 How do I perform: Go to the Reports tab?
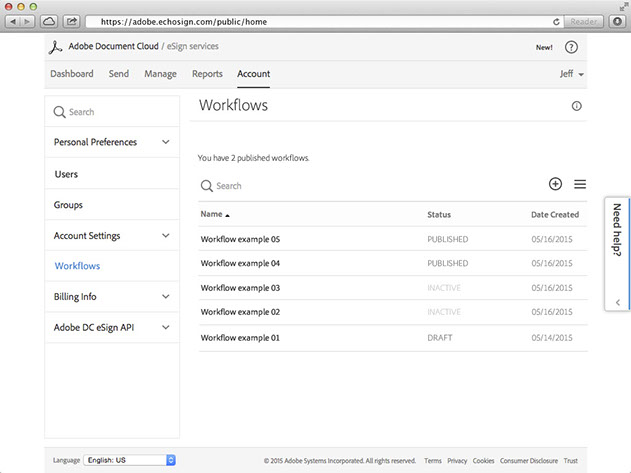click(207, 74)
